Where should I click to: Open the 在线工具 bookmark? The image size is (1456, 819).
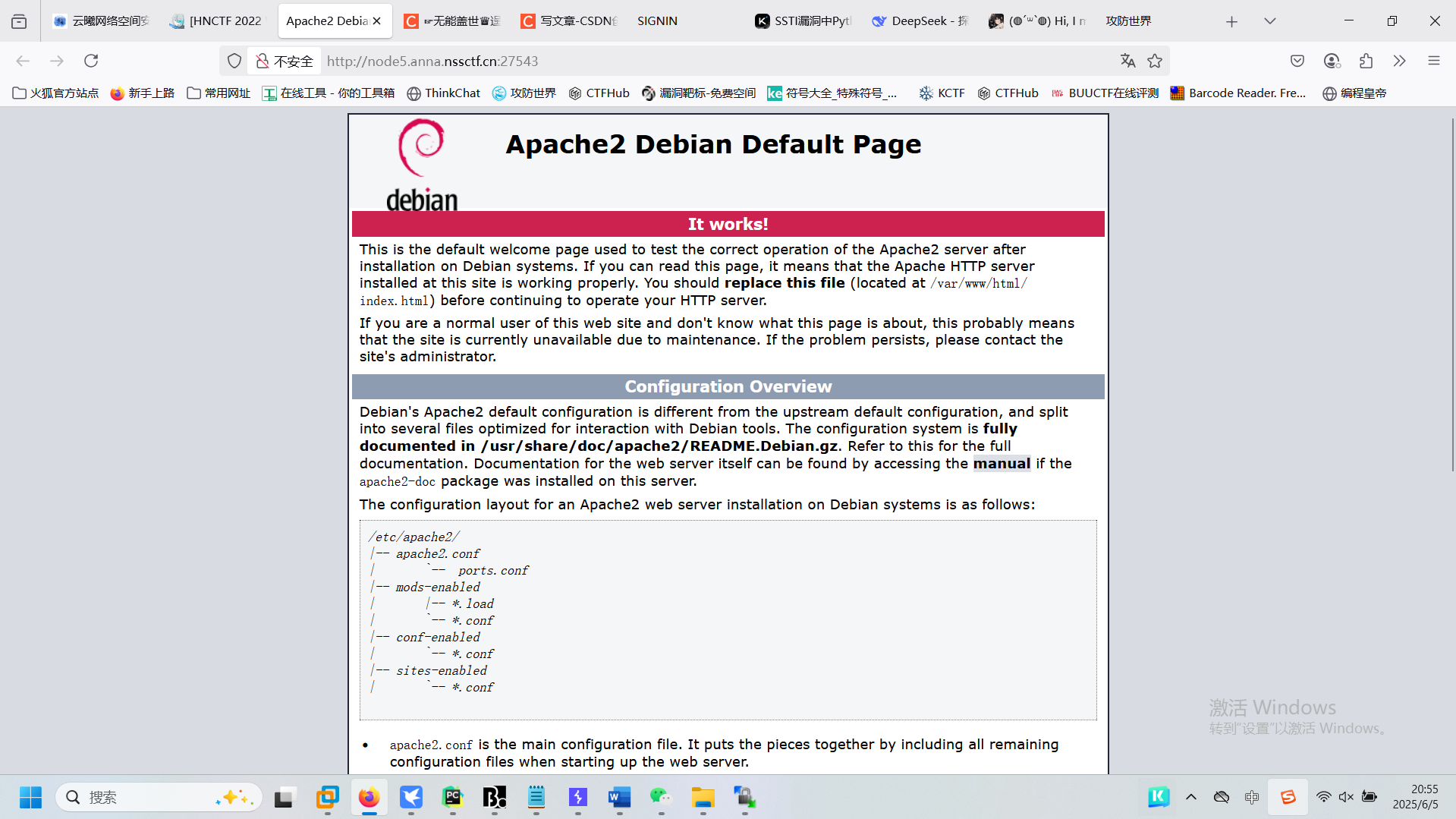329,93
